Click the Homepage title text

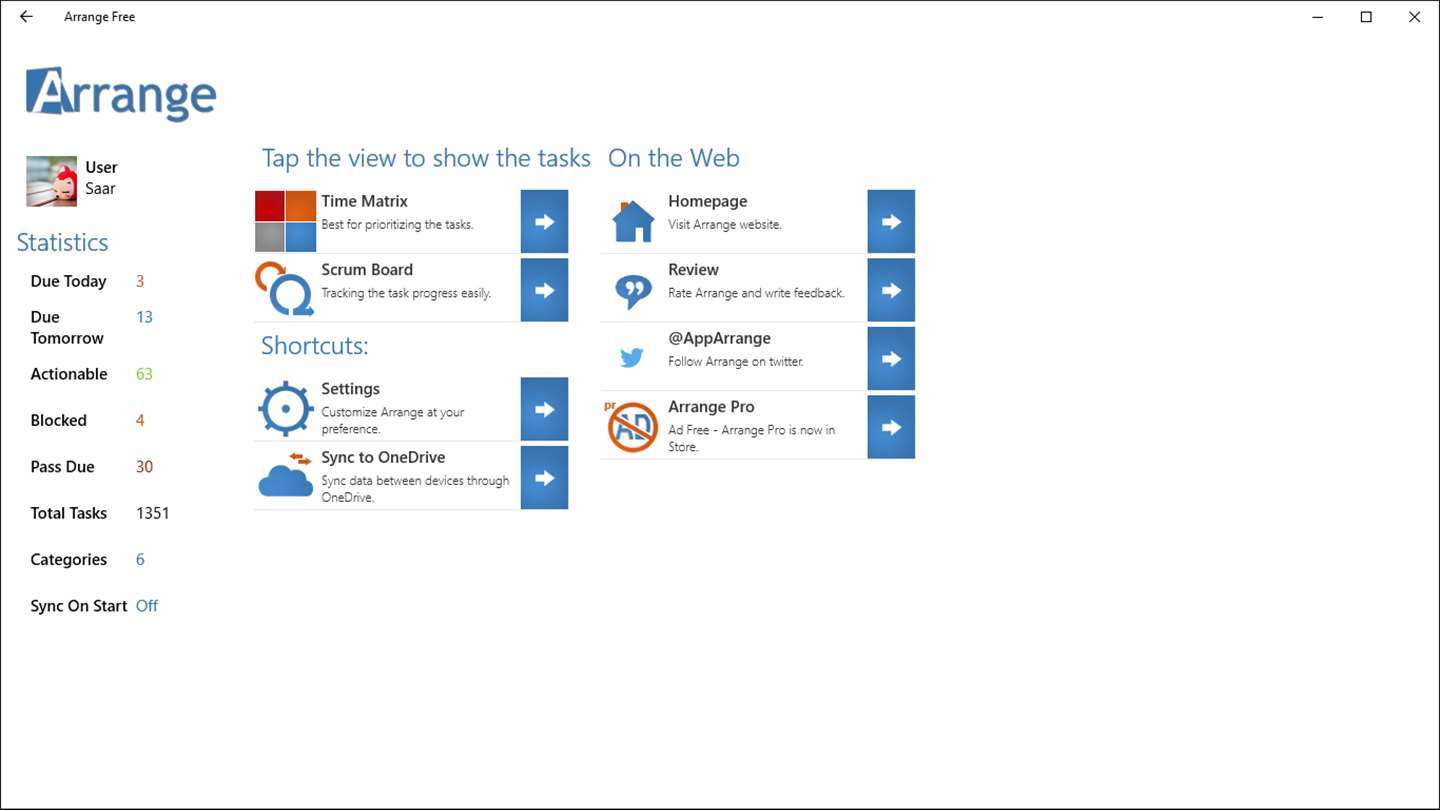click(707, 201)
